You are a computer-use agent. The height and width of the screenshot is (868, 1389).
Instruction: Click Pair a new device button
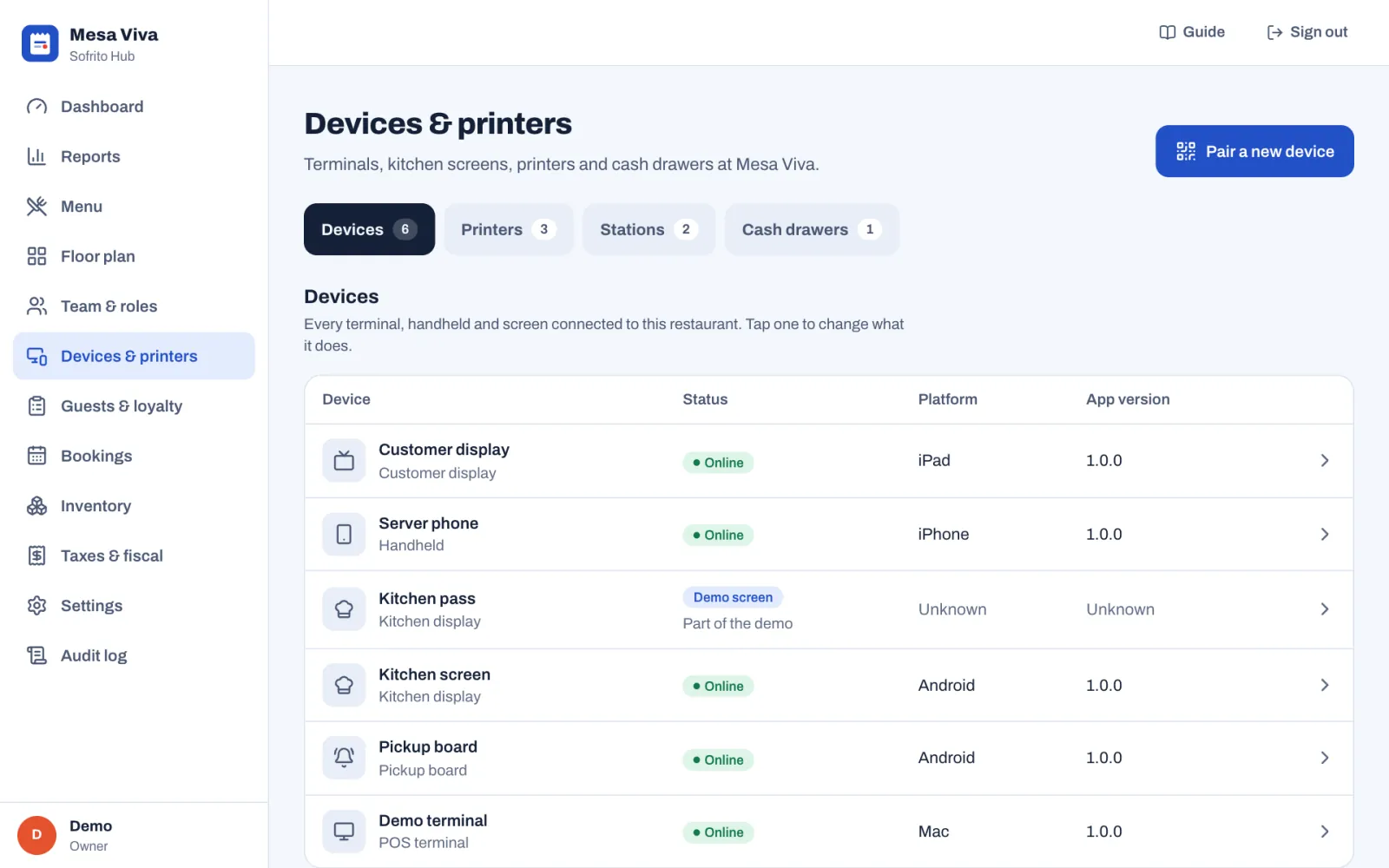click(1254, 151)
